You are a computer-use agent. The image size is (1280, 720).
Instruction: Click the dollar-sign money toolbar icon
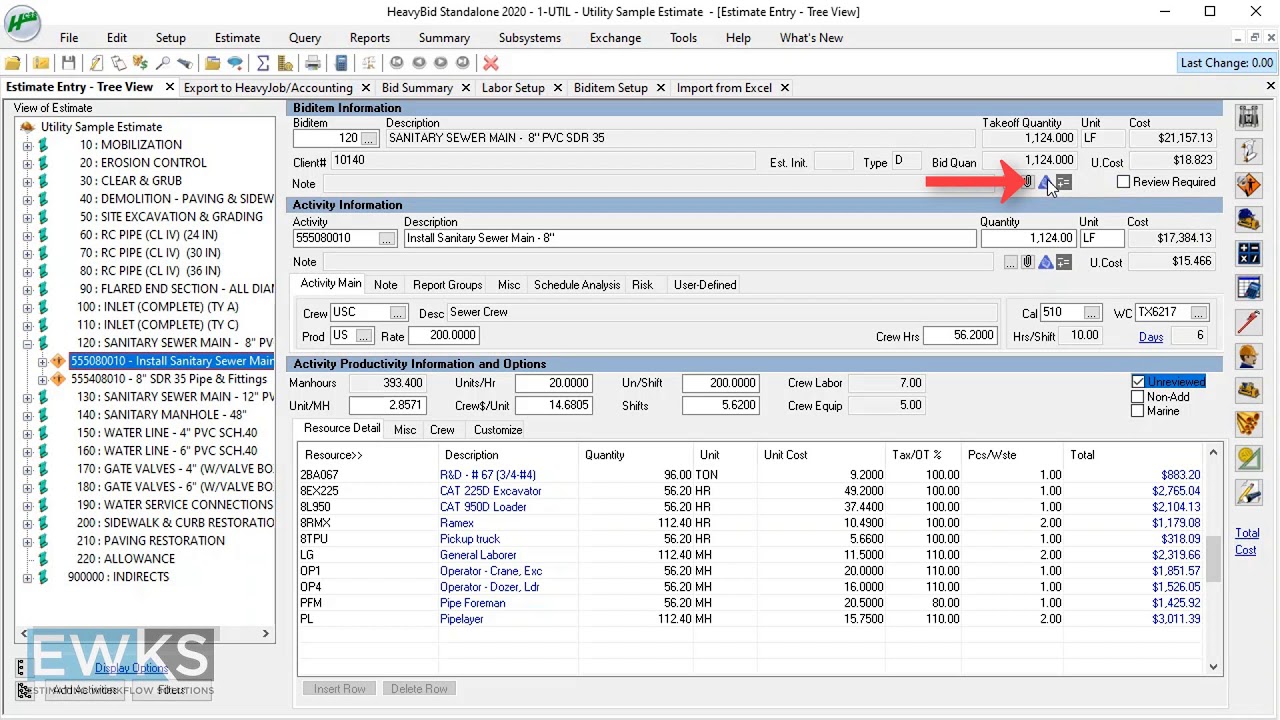coord(140,63)
